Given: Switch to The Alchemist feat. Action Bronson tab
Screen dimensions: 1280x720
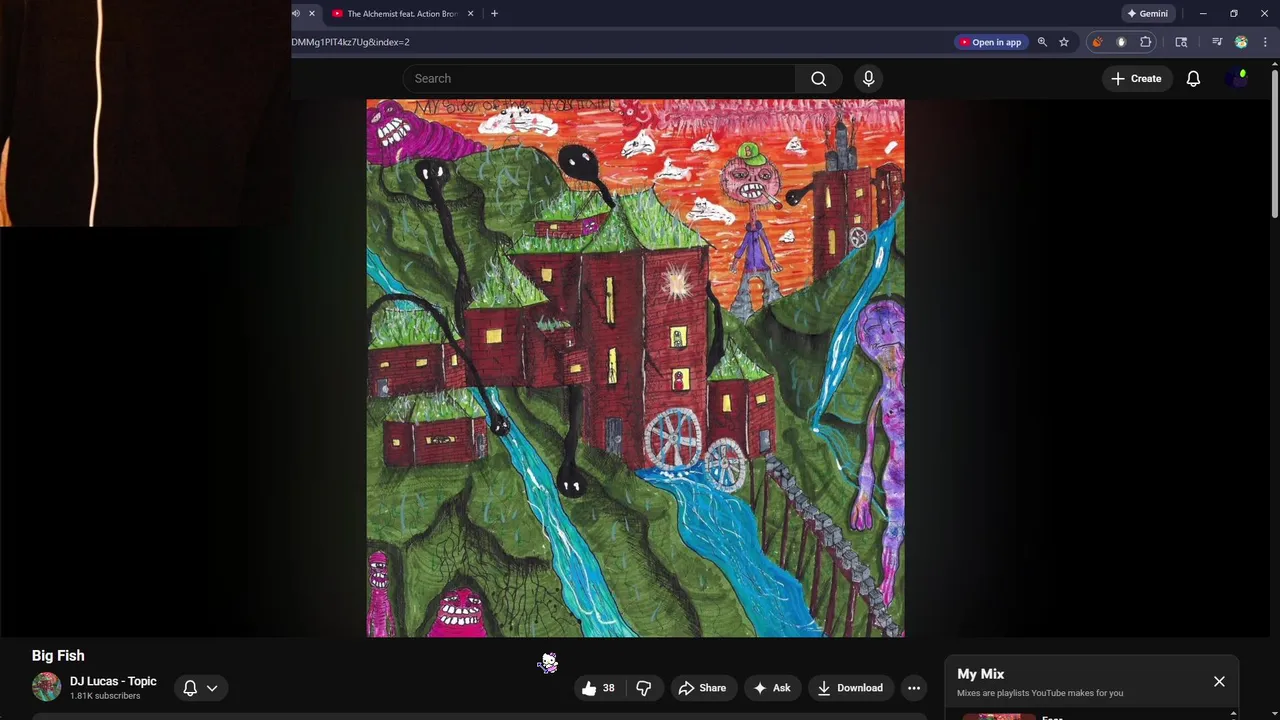Looking at the screenshot, I should [402, 14].
